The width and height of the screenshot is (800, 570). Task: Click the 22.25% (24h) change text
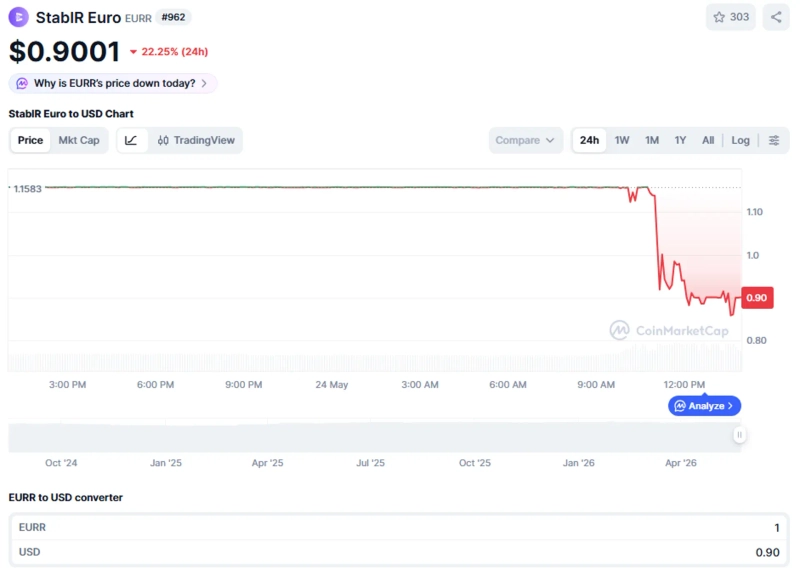click(174, 52)
